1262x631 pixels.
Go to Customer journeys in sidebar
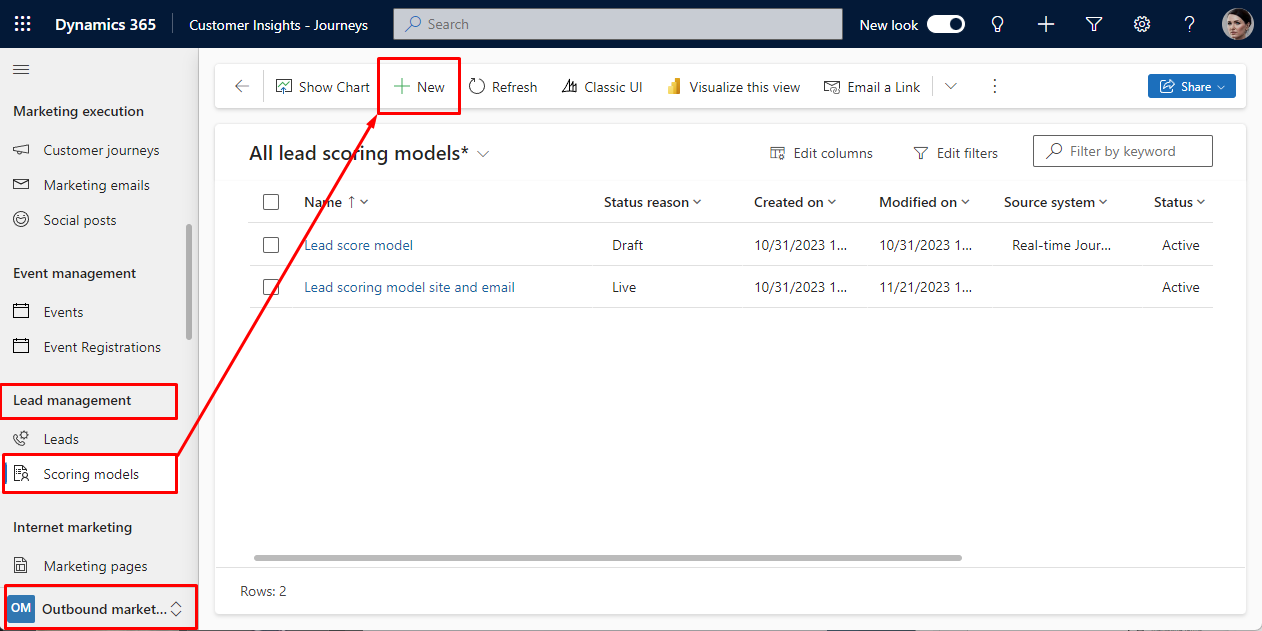[99, 150]
